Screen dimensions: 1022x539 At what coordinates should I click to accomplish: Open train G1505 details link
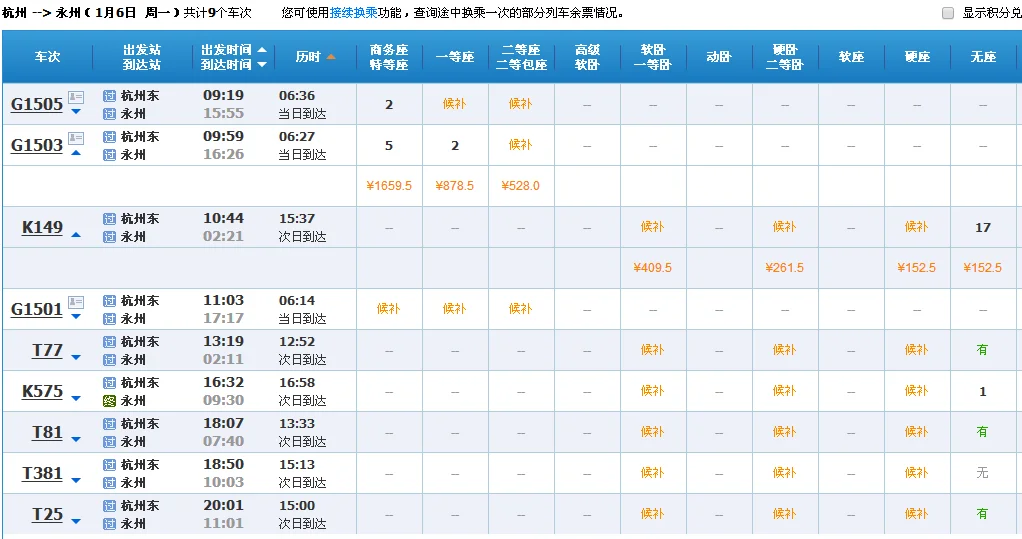[x=36, y=104]
